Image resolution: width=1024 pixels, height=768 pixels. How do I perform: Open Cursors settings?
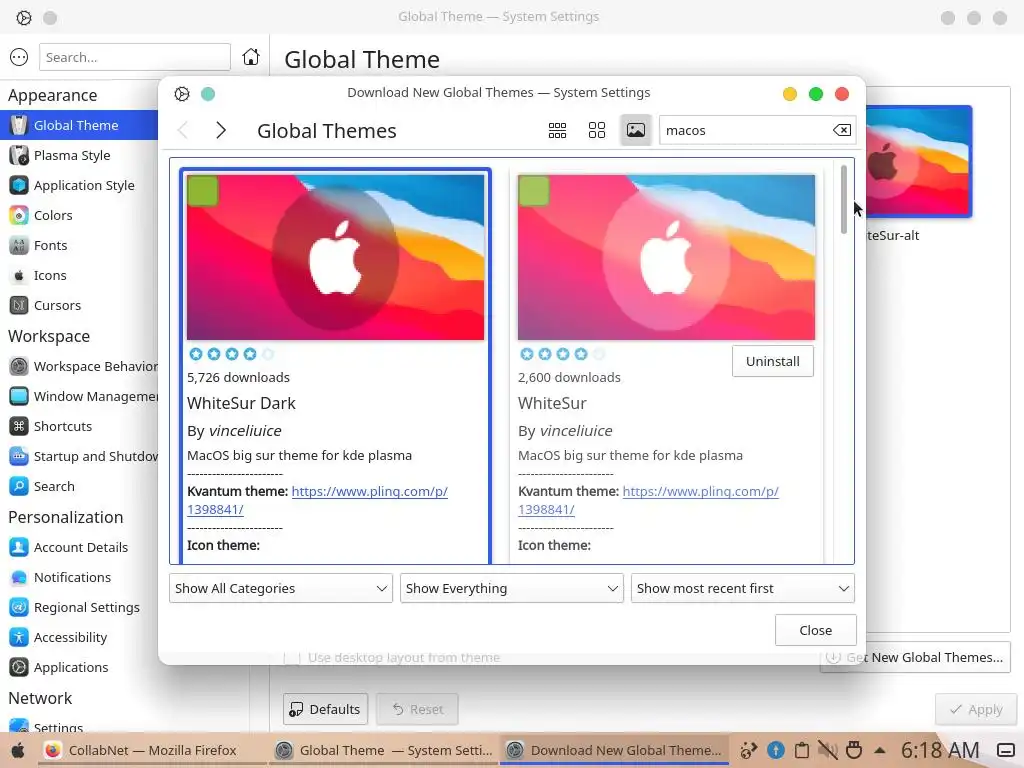pyautogui.click(x=79, y=306)
